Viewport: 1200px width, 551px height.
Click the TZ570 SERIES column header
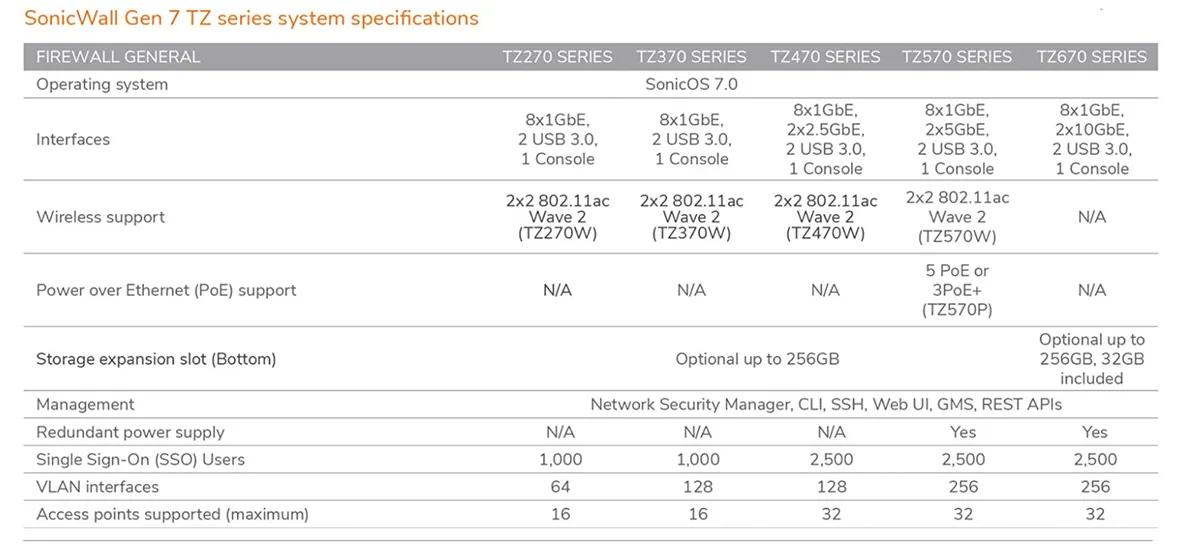[x=957, y=57]
